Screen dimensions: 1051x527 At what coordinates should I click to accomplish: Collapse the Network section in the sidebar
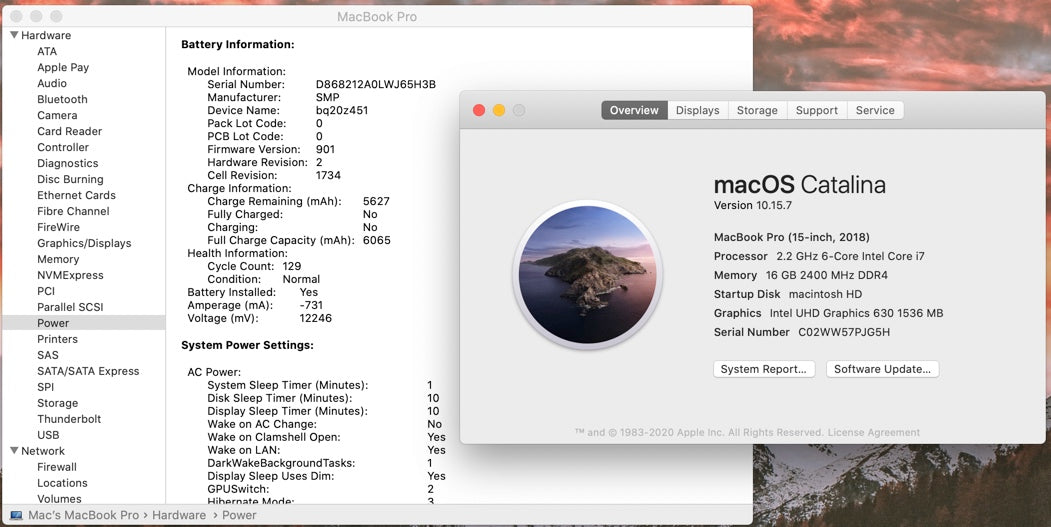14,451
